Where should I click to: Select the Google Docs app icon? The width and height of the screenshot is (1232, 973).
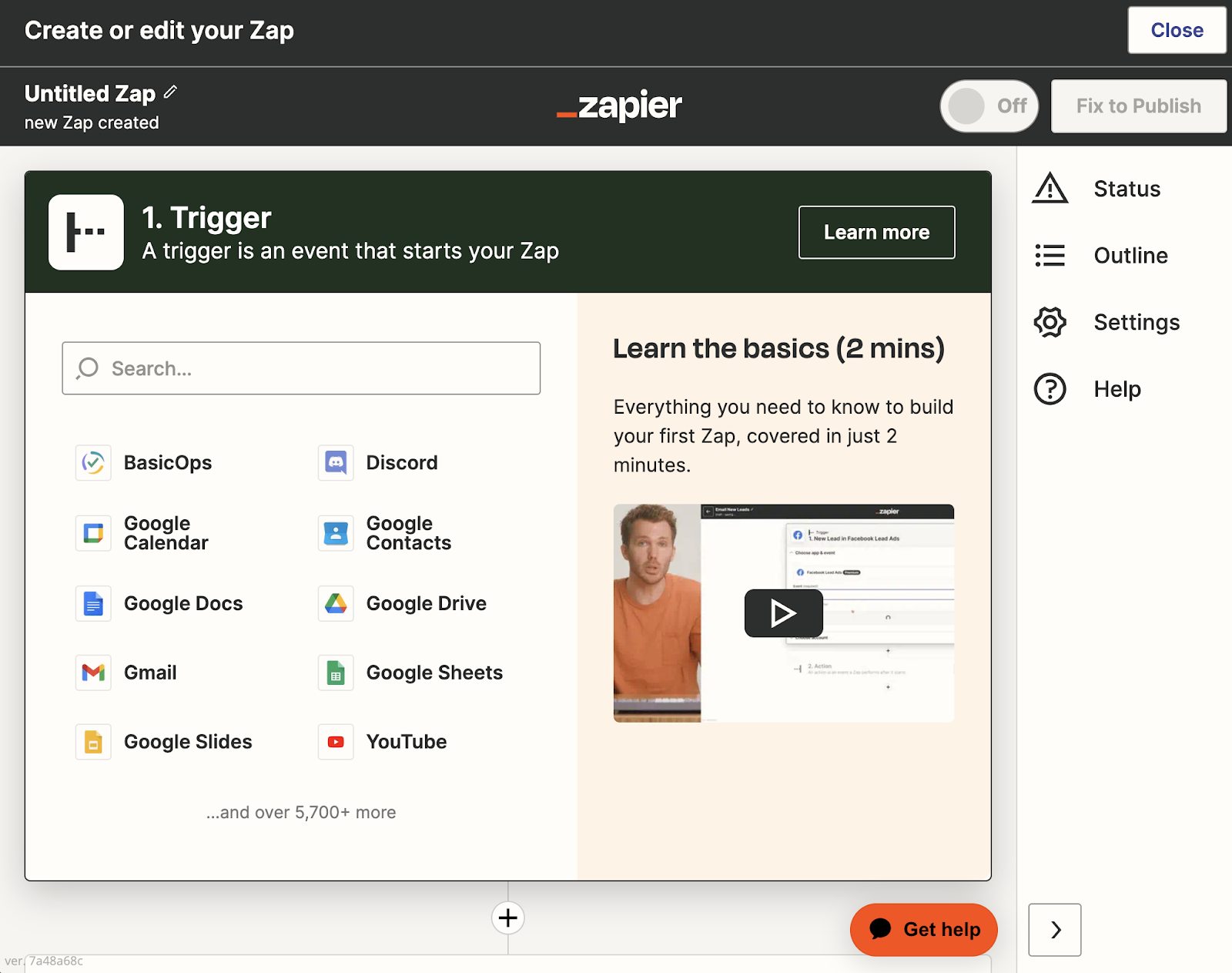(93, 603)
